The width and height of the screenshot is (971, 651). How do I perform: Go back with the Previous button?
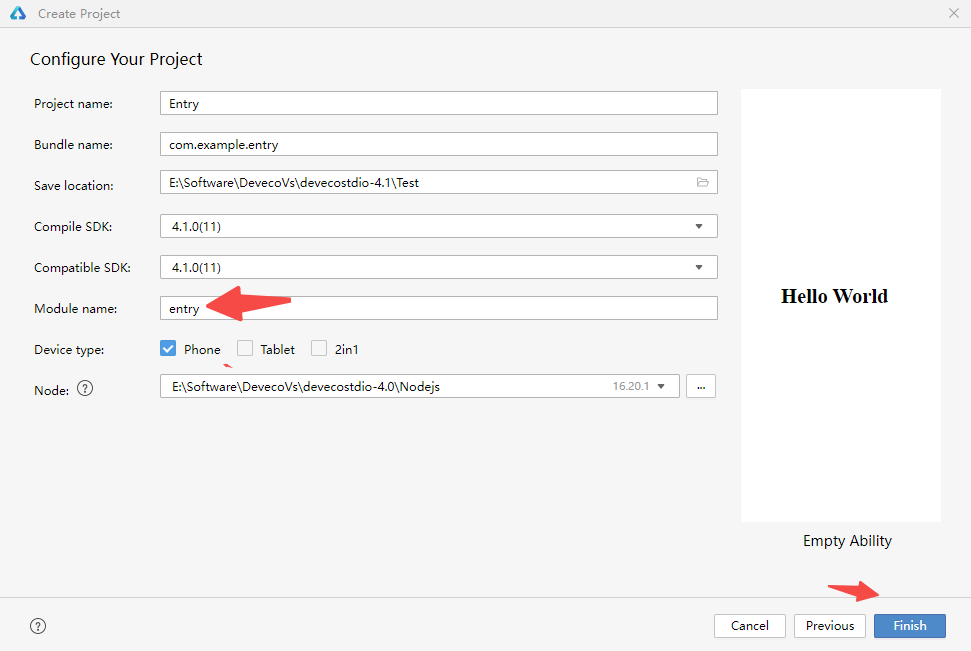(829, 626)
